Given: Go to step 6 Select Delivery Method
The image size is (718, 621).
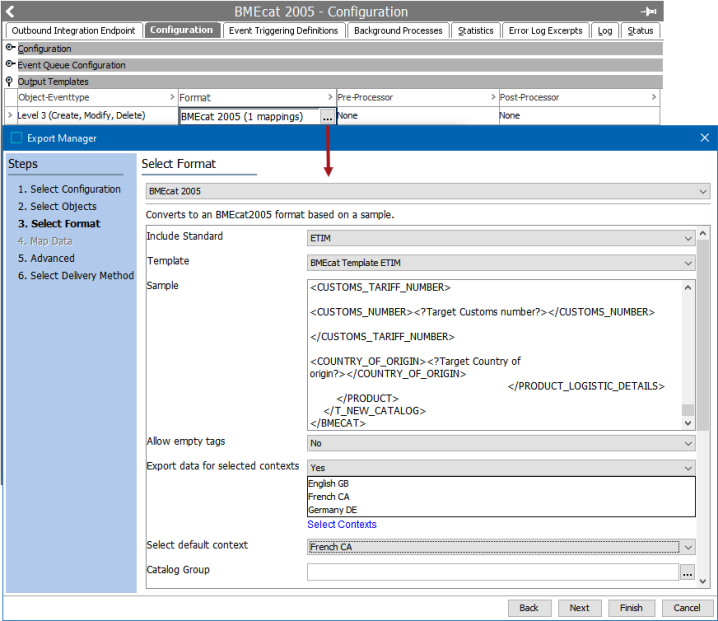Looking at the screenshot, I should [x=76, y=276].
